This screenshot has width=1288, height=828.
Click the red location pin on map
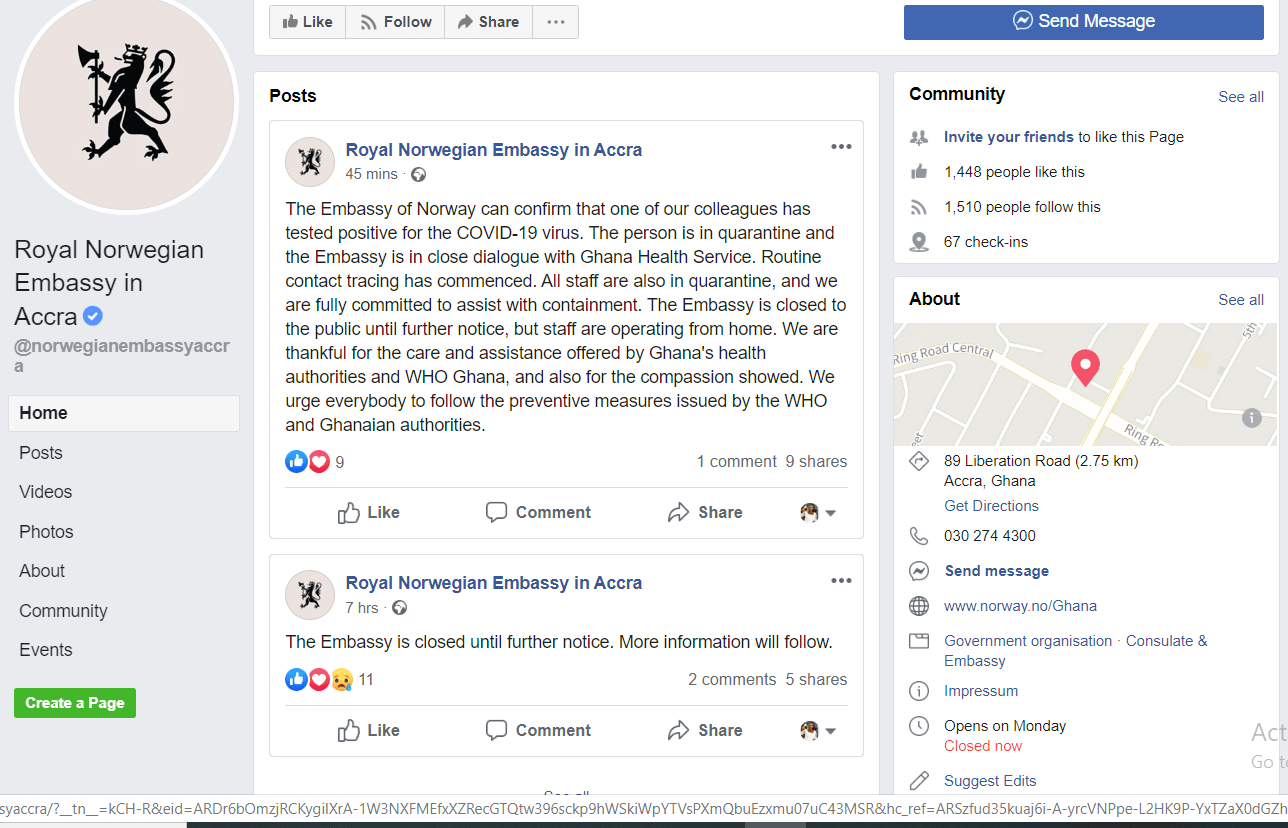click(x=1085, y=366)
